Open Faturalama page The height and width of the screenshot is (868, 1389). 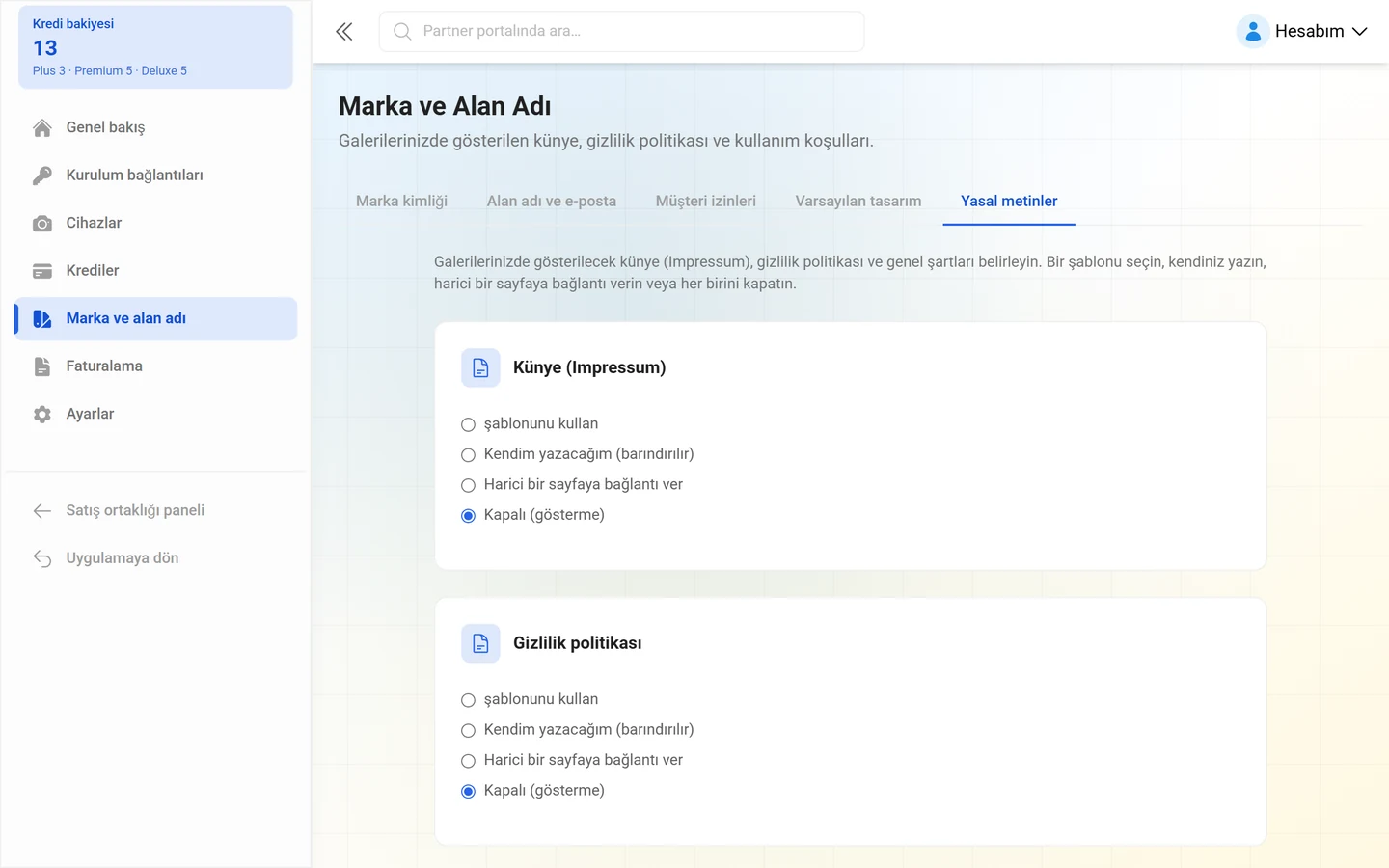point(155,366)
